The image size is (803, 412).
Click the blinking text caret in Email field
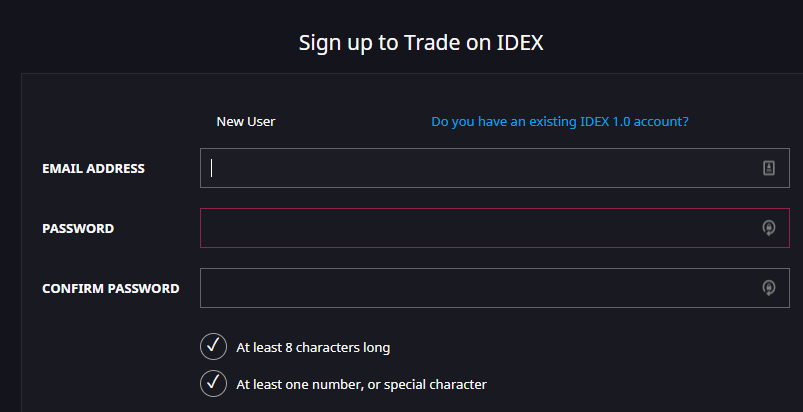click(212, 168)
